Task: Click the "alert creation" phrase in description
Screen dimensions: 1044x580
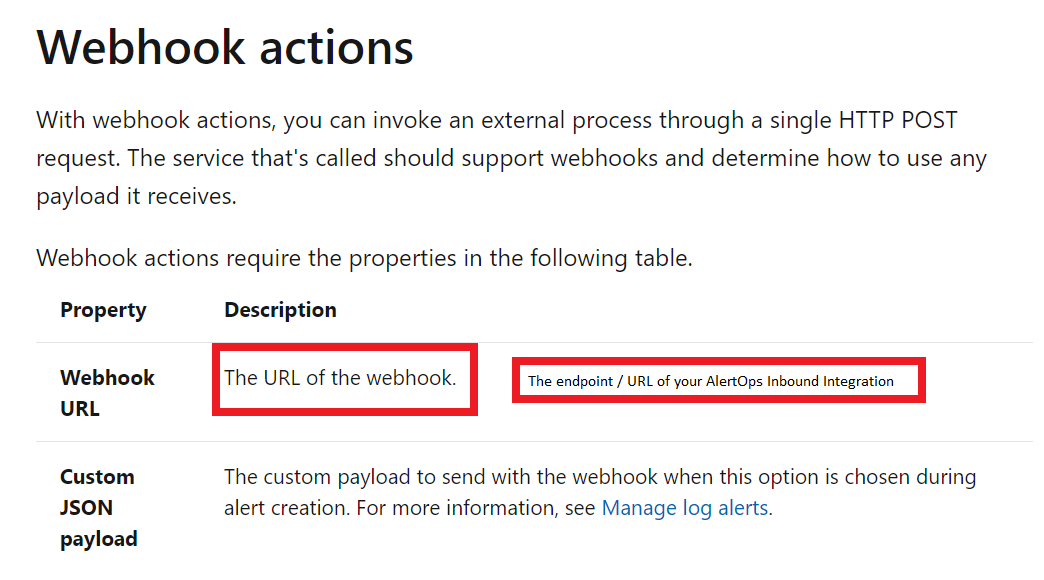Action: click(284, 508)
